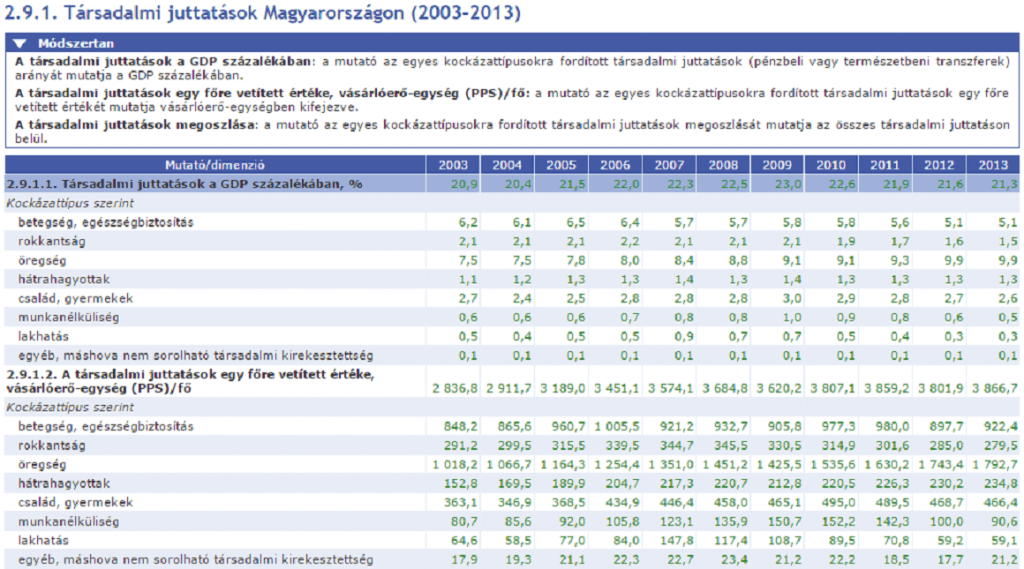The width and height of the screenshot is (1024, 569).
Task: Click the page title Társadalmi juttatások Magyarországon
Action: coord(263,13)
